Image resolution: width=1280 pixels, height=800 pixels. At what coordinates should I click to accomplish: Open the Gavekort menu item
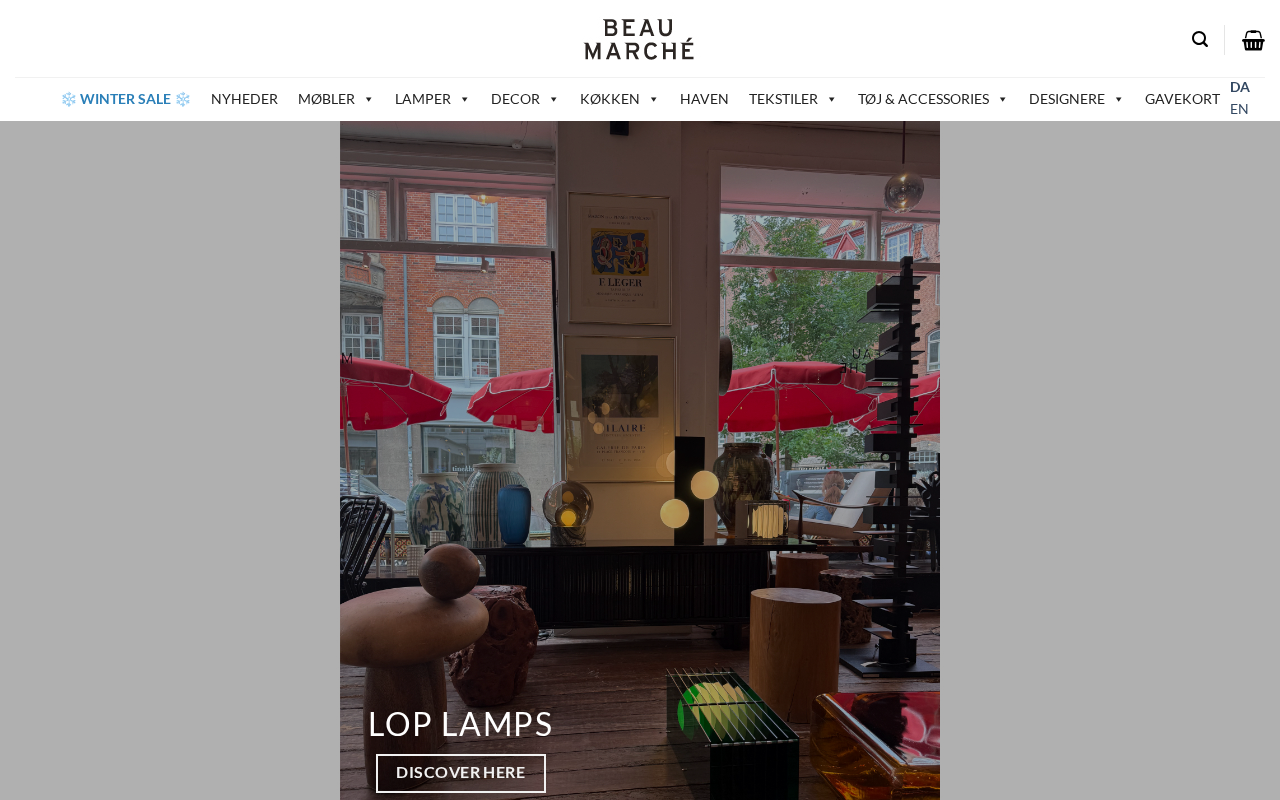[x=1182, y=99]
